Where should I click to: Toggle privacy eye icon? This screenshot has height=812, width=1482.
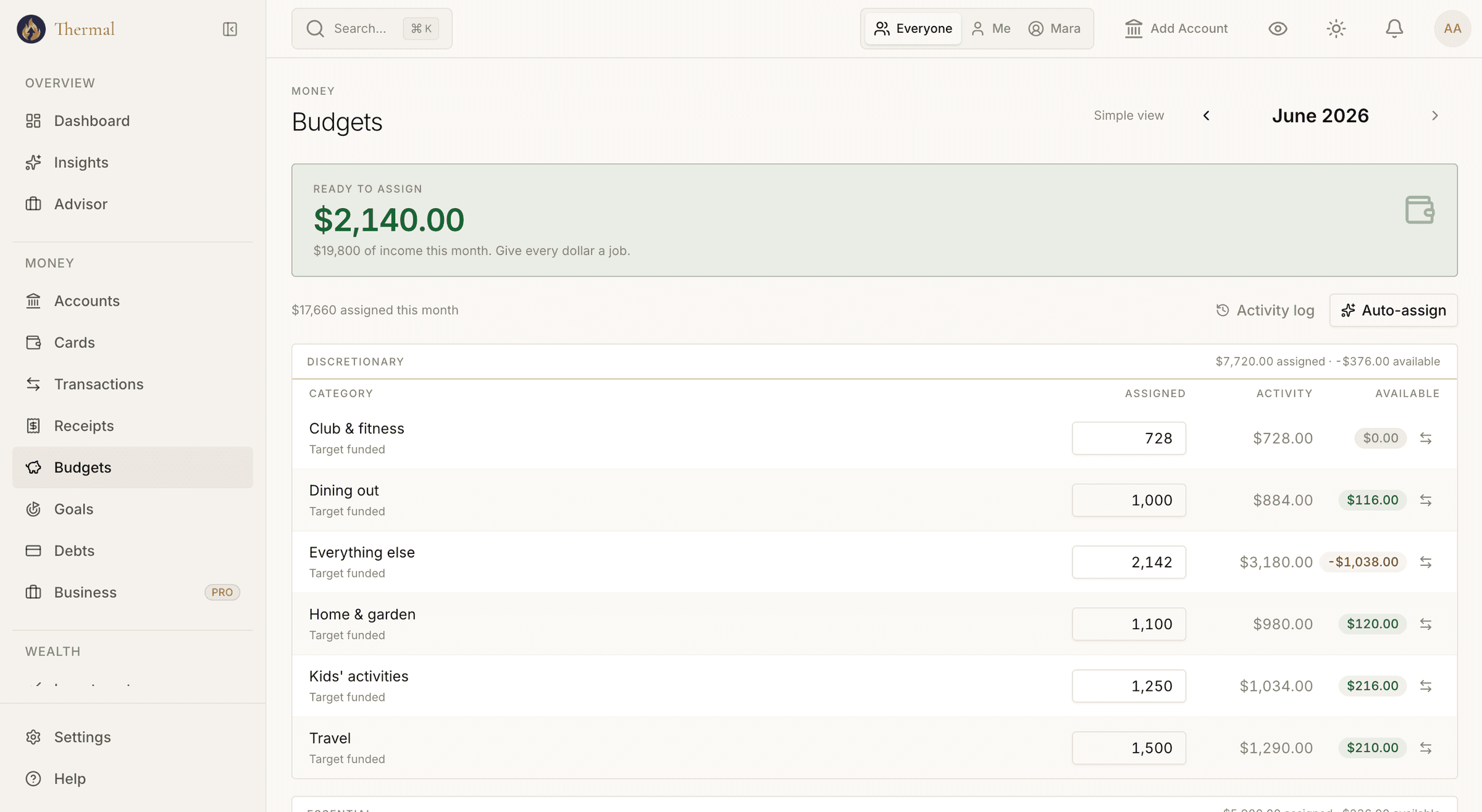pos(1278,28)
